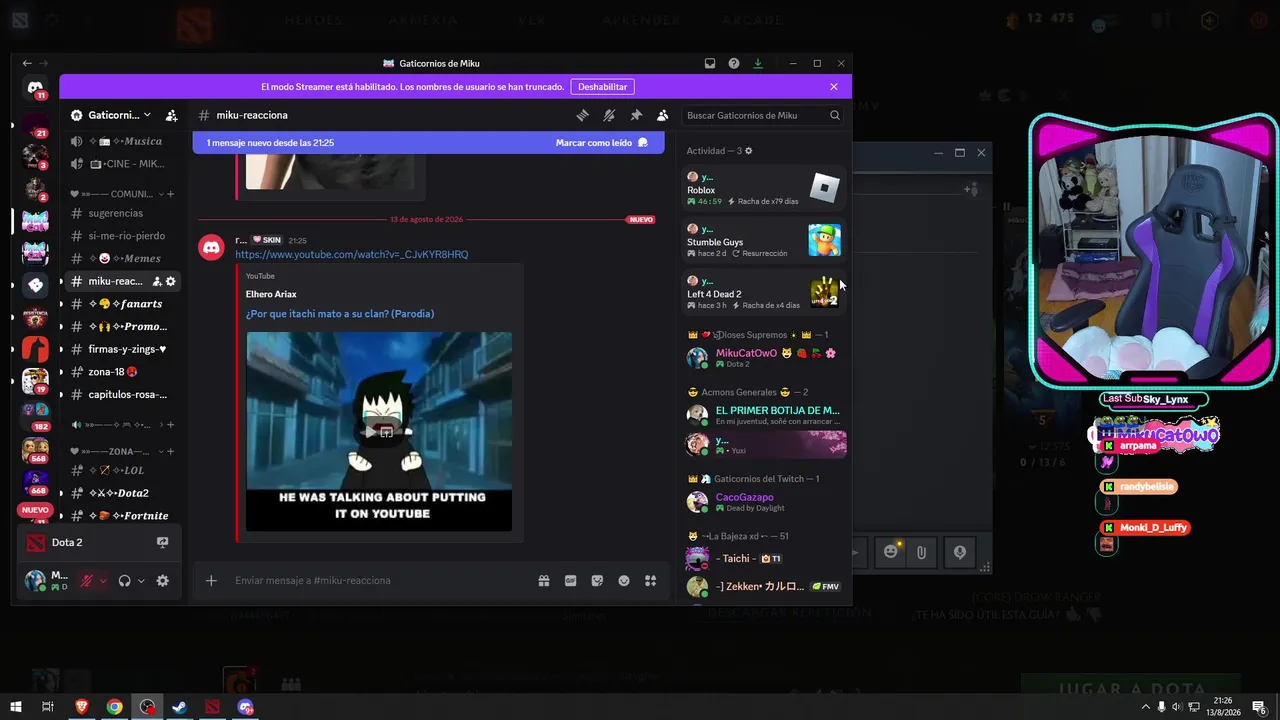This screenshot has height=720, width=1280.
Task: Open the zona-18 channel
Action: click(123, 372)
